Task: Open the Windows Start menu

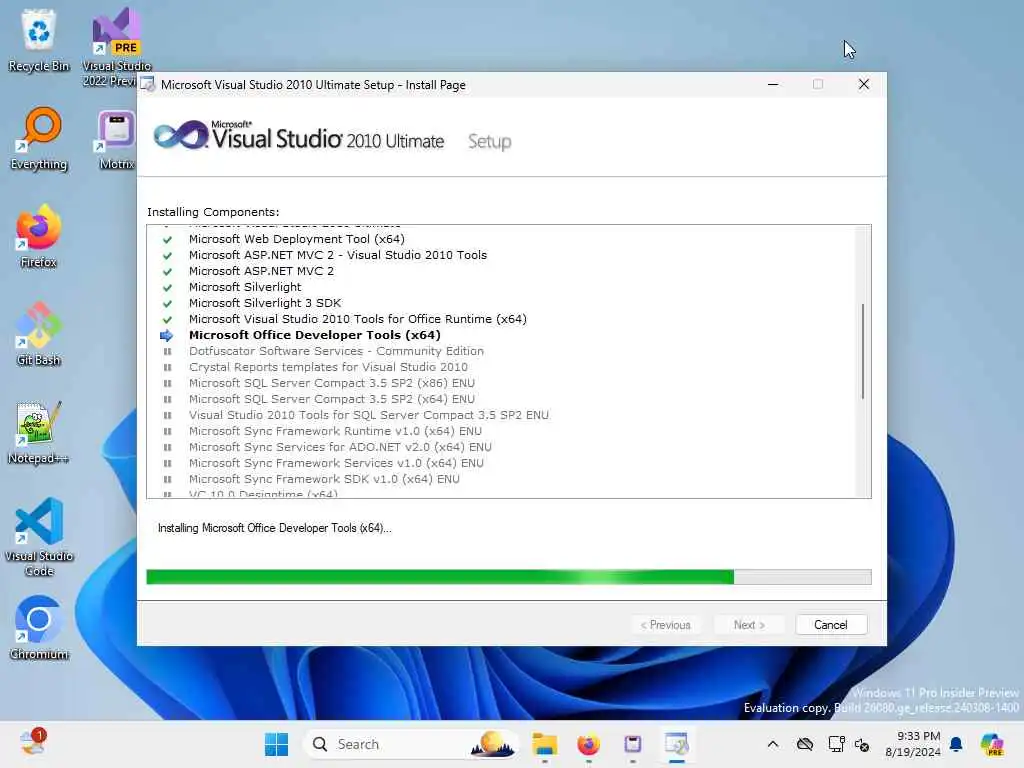Action: click(x=276, y=744)
